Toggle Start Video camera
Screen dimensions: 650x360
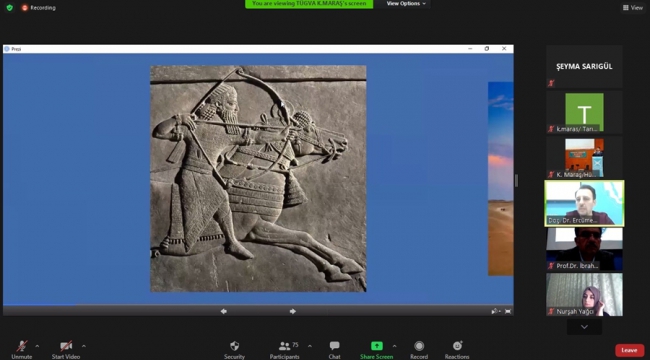[66, 346]
